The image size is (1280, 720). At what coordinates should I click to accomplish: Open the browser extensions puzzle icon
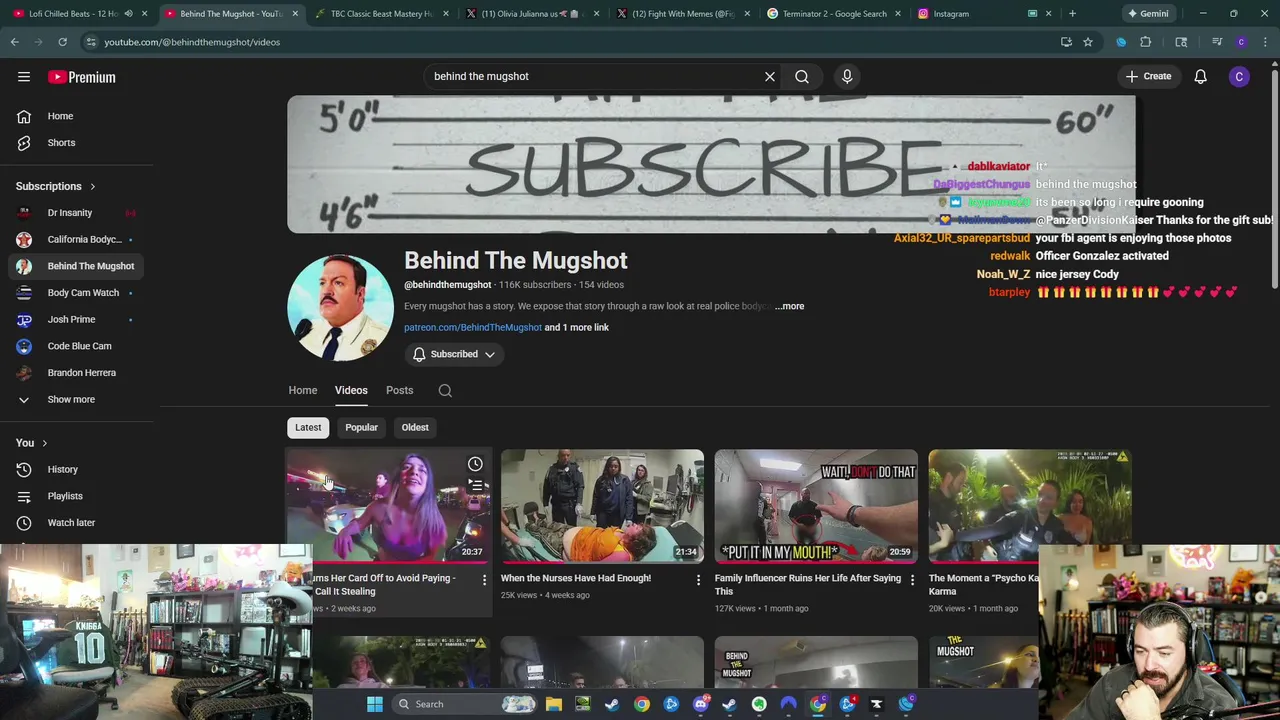[x=1146, y=42]
